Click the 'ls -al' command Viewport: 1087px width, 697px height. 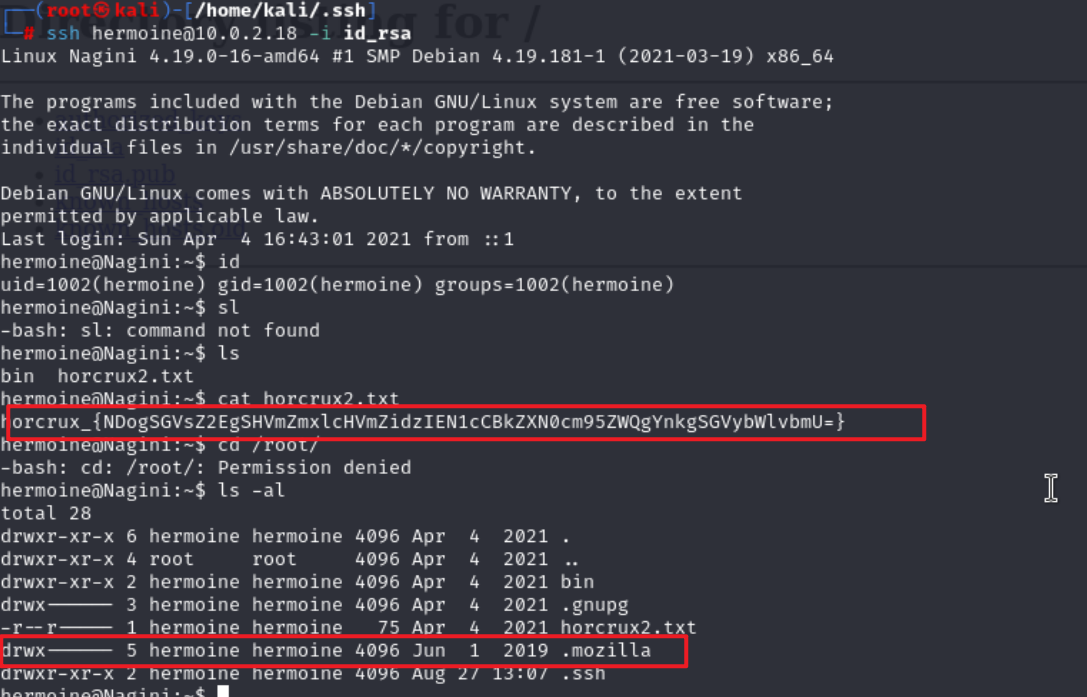coord(251,490)
